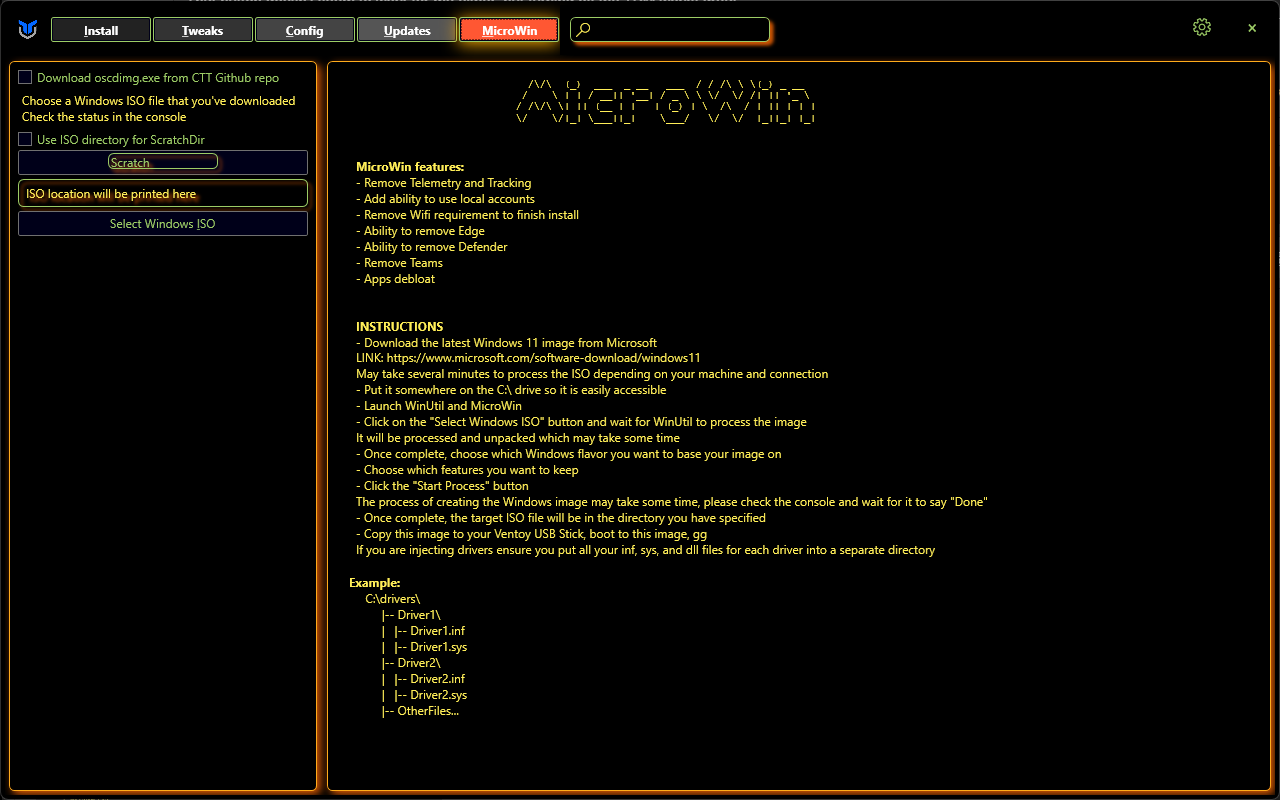1280x800 pixels.
Task: Toggle Use ISO directory for ScratchDir checkbox
Action: pos(25,139)
